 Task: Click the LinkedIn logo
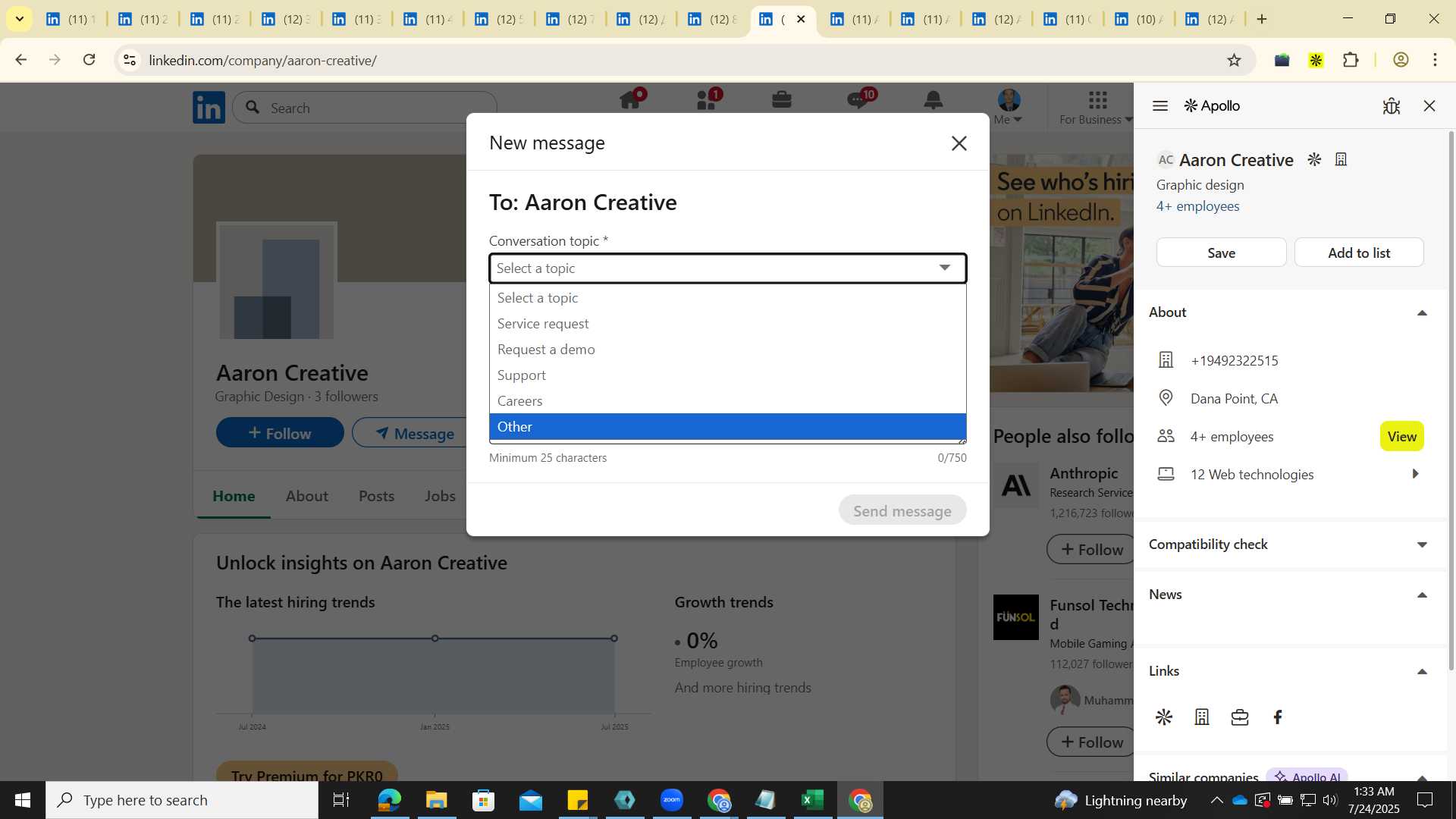point(209,107)
